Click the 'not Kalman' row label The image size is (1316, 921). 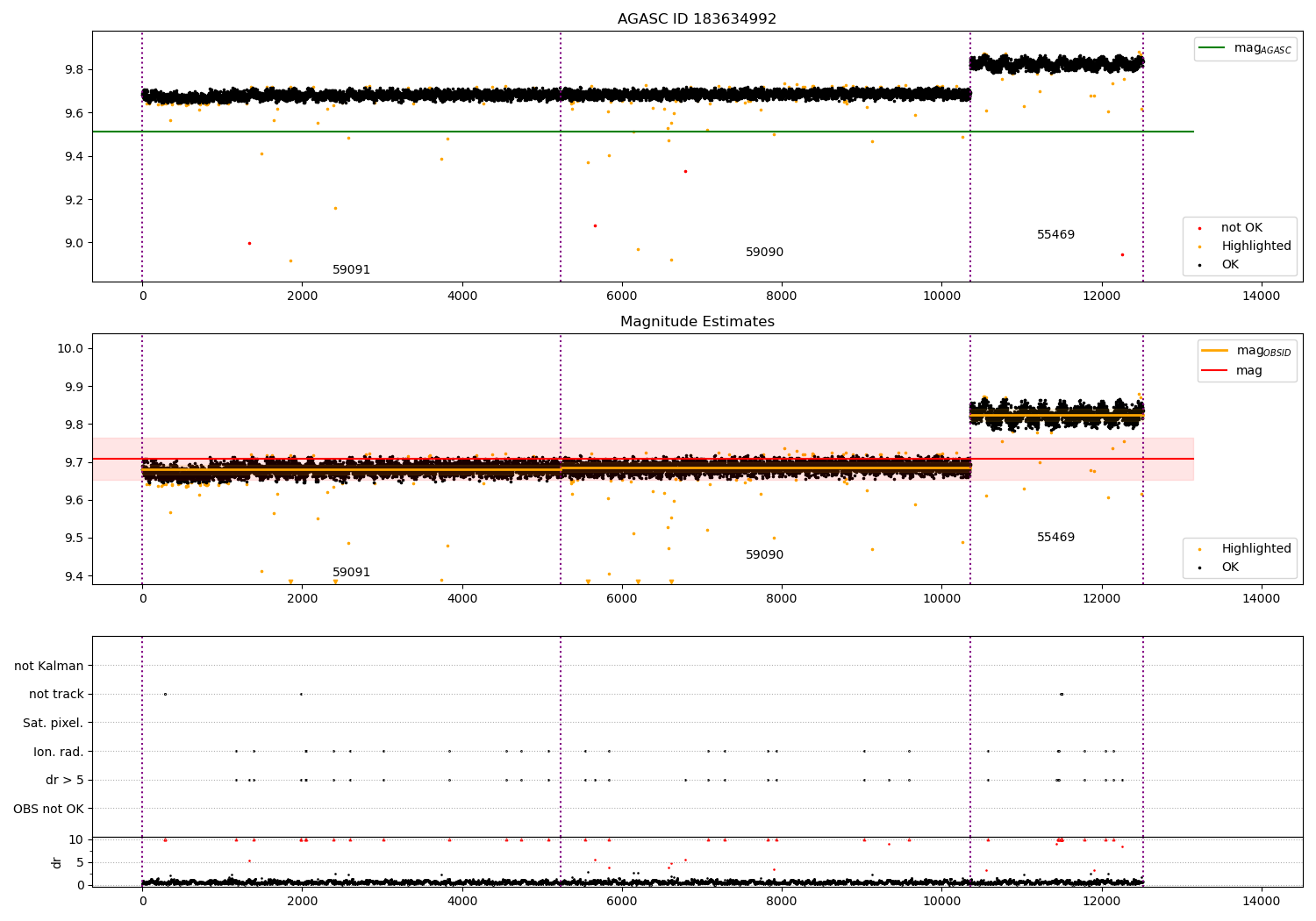tap(49, 666)
